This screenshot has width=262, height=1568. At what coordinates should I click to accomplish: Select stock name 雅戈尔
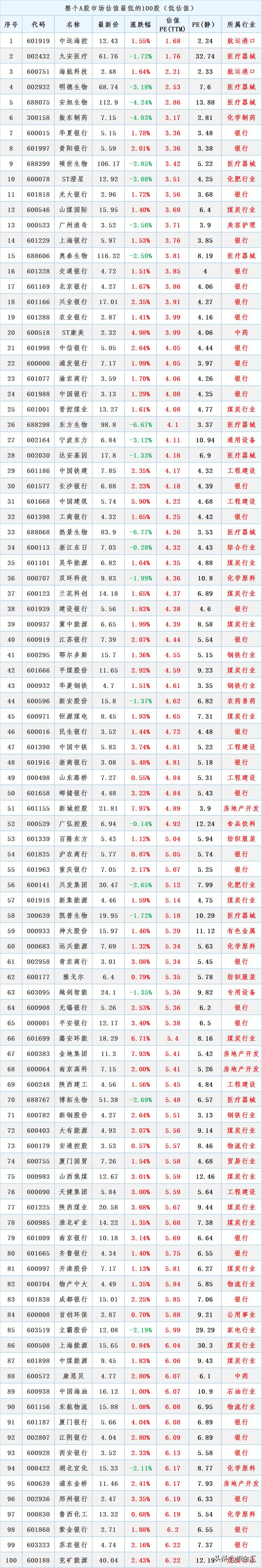coord(73,976)
